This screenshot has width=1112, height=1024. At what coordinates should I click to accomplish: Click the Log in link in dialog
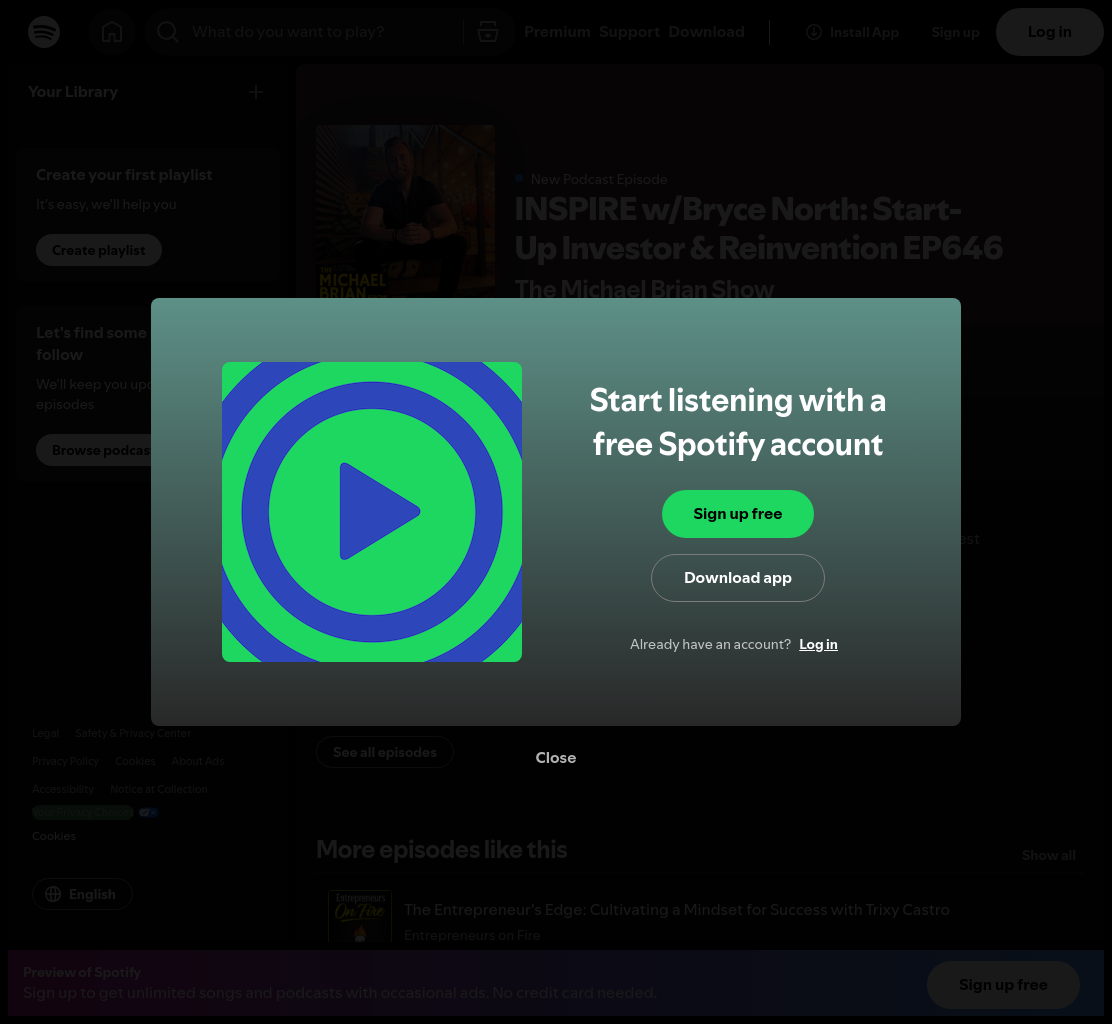[818, 644]
